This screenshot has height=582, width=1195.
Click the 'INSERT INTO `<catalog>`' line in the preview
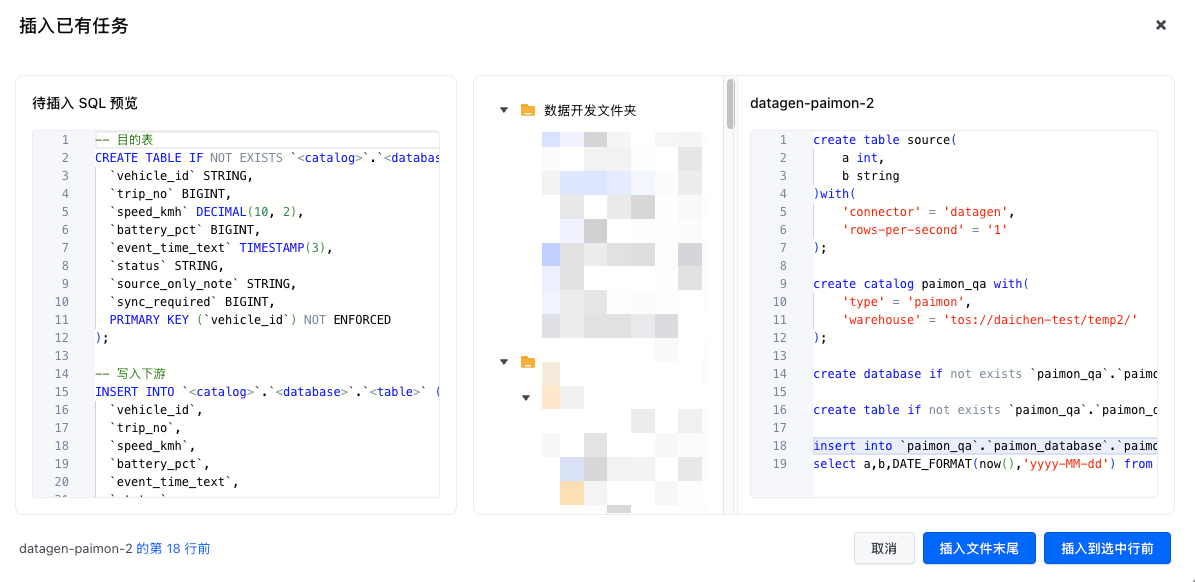click(268, 392)
